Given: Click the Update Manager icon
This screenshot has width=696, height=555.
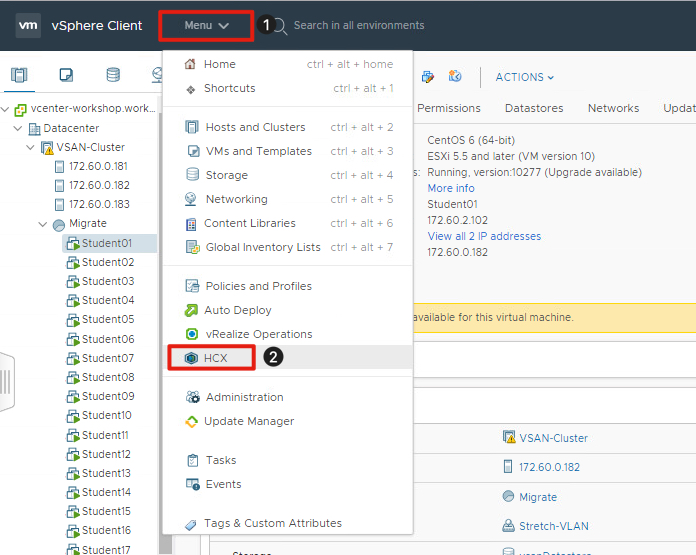Looking at the screenshot, I should click(192, 421).
